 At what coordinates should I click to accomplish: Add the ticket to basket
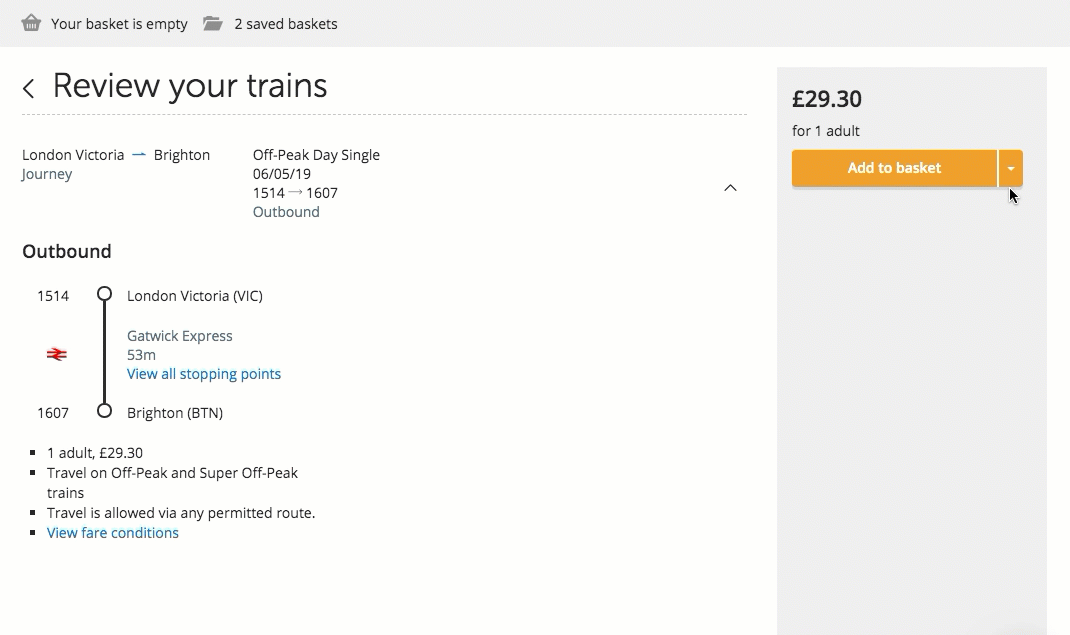894,168
